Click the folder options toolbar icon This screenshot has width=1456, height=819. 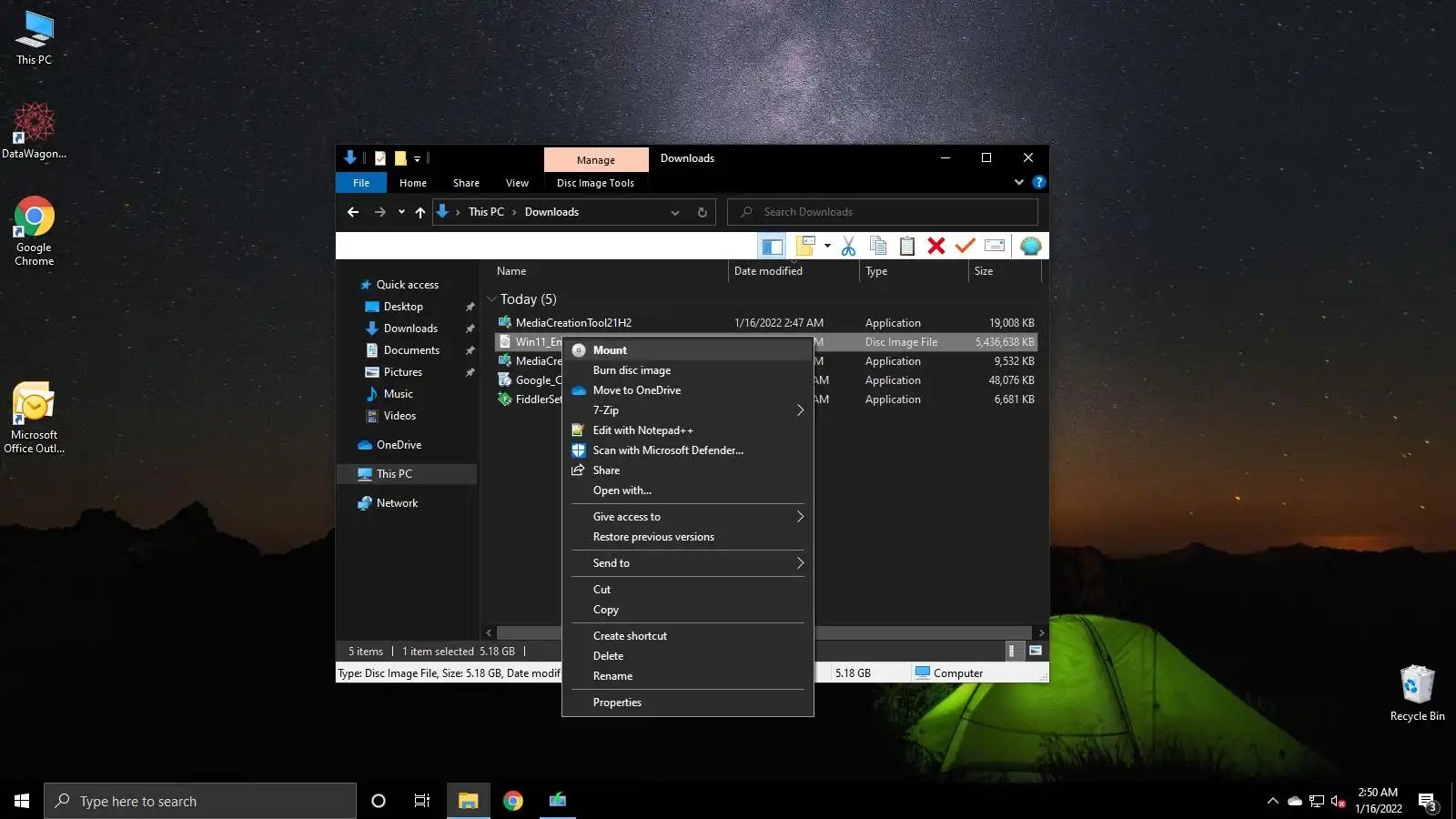(805, 246)
